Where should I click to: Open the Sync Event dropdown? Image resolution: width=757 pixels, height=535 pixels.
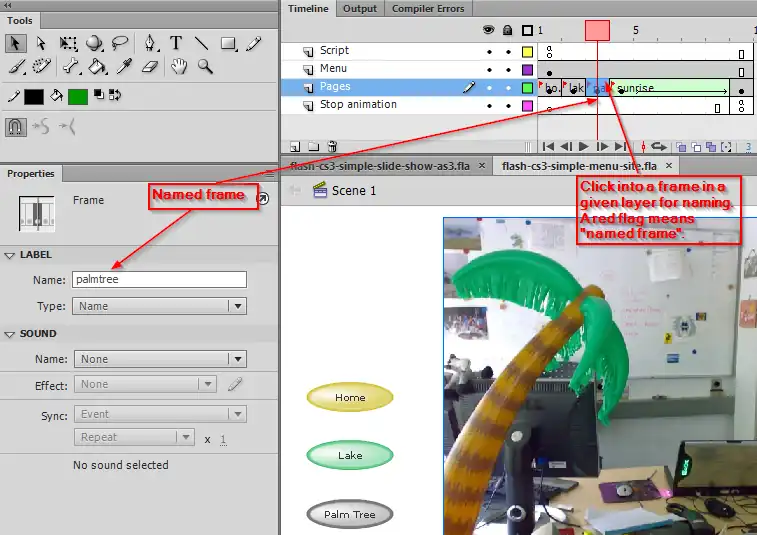tap(160, 414)
